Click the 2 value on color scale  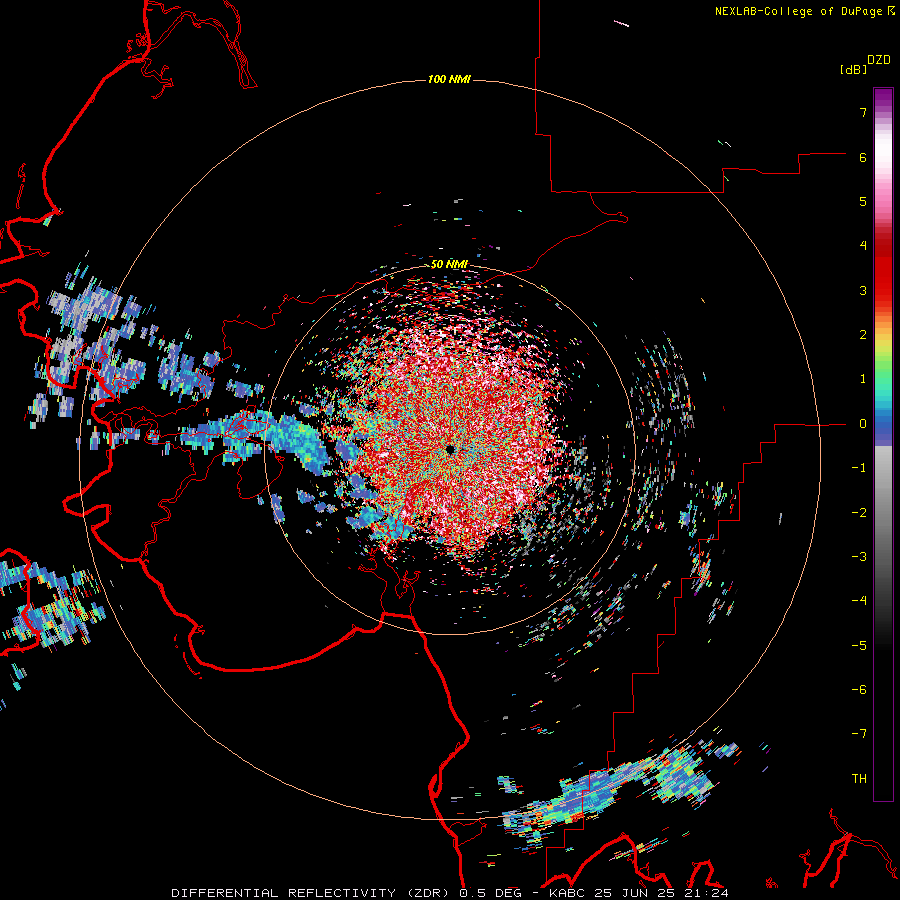863,335
